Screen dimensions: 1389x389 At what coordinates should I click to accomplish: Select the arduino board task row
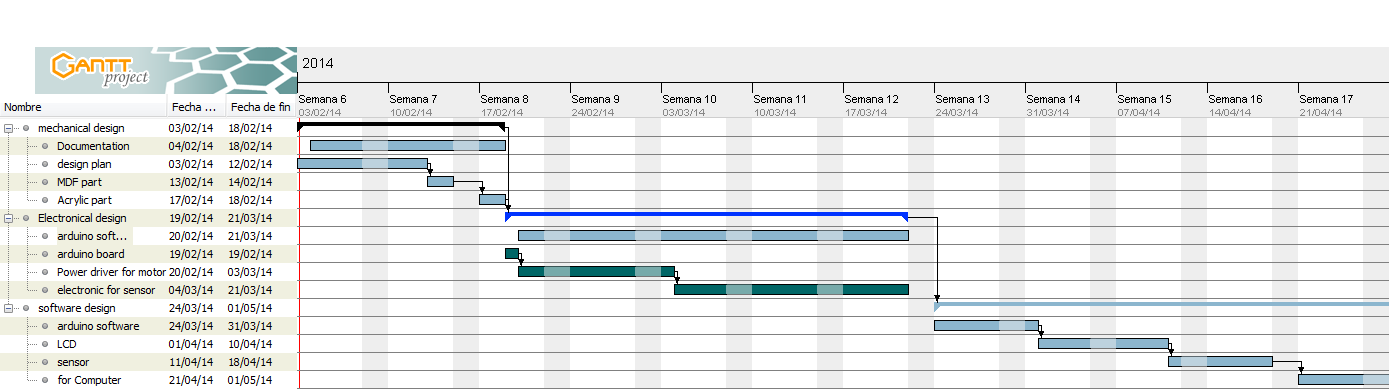click(149, 254)
